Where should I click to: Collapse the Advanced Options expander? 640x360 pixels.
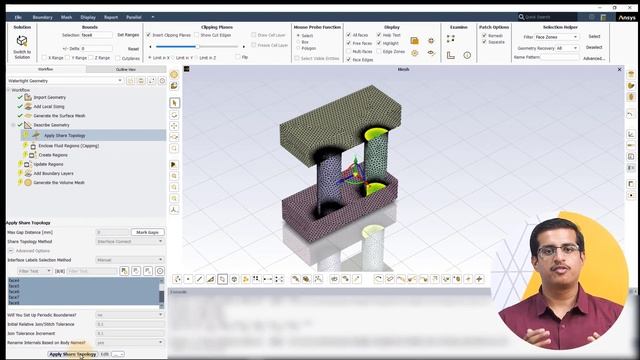pyautogui.click(x=11, y=251)
